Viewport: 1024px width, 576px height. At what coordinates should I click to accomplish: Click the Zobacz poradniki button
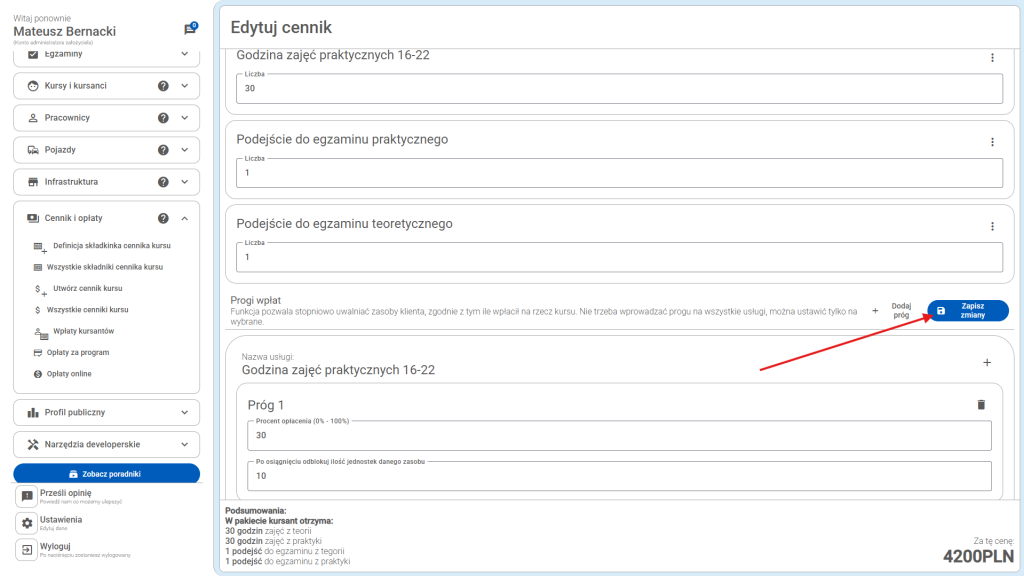point(106,473)
